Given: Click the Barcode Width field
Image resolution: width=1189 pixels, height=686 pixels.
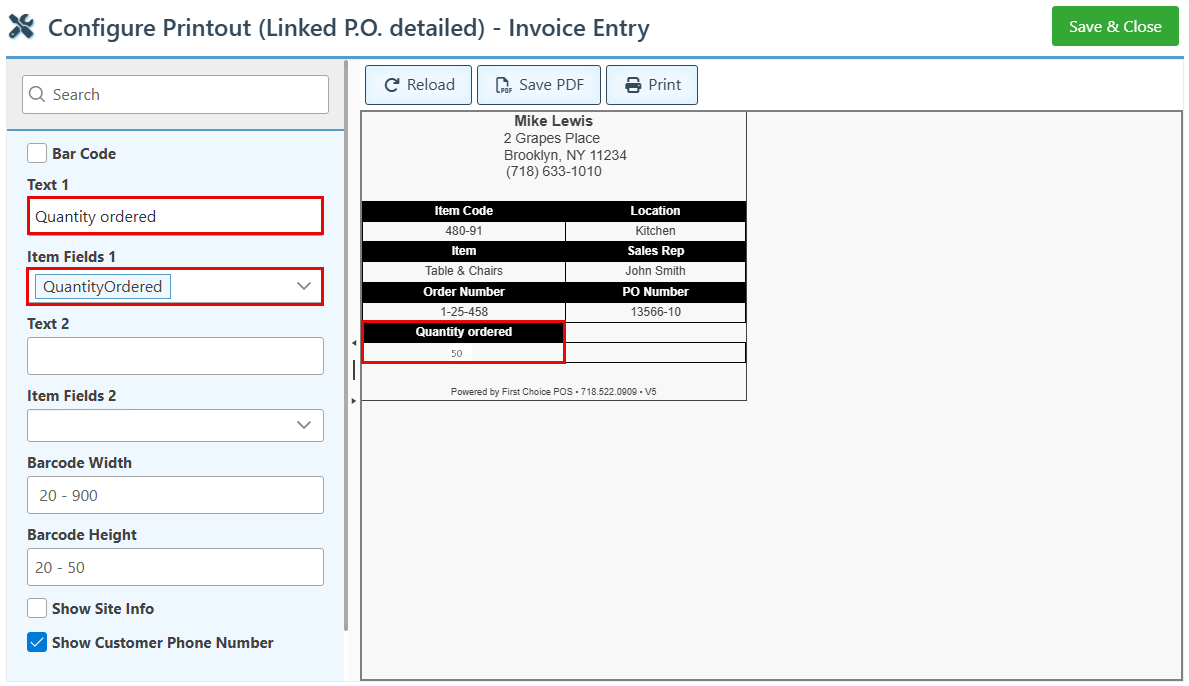Looking at the screenshot, I should (x=175, y=495).
